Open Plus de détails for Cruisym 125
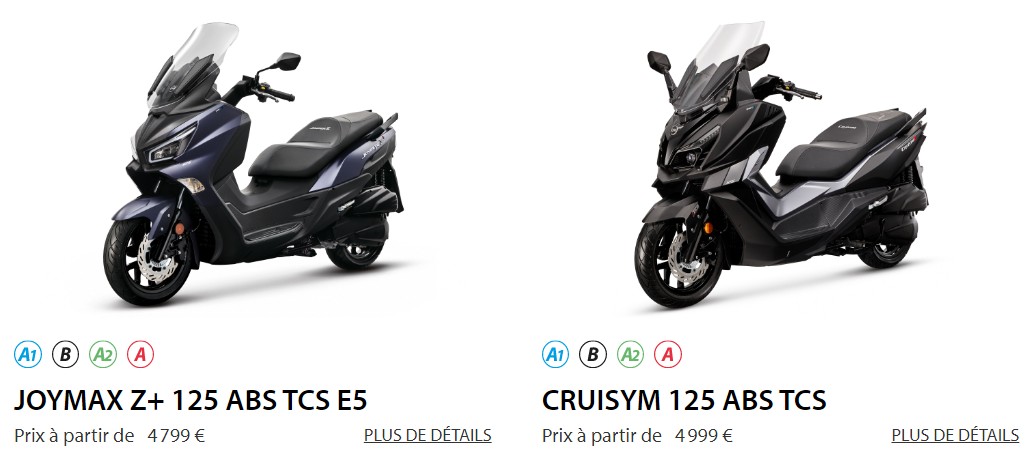This screenshot has height=458, width=1031. [x=955, y=435]
